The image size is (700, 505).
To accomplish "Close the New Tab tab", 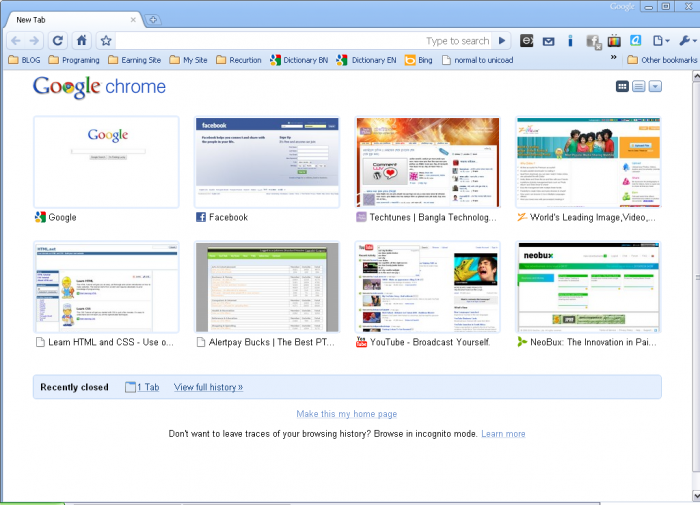I will click(133, 20).
